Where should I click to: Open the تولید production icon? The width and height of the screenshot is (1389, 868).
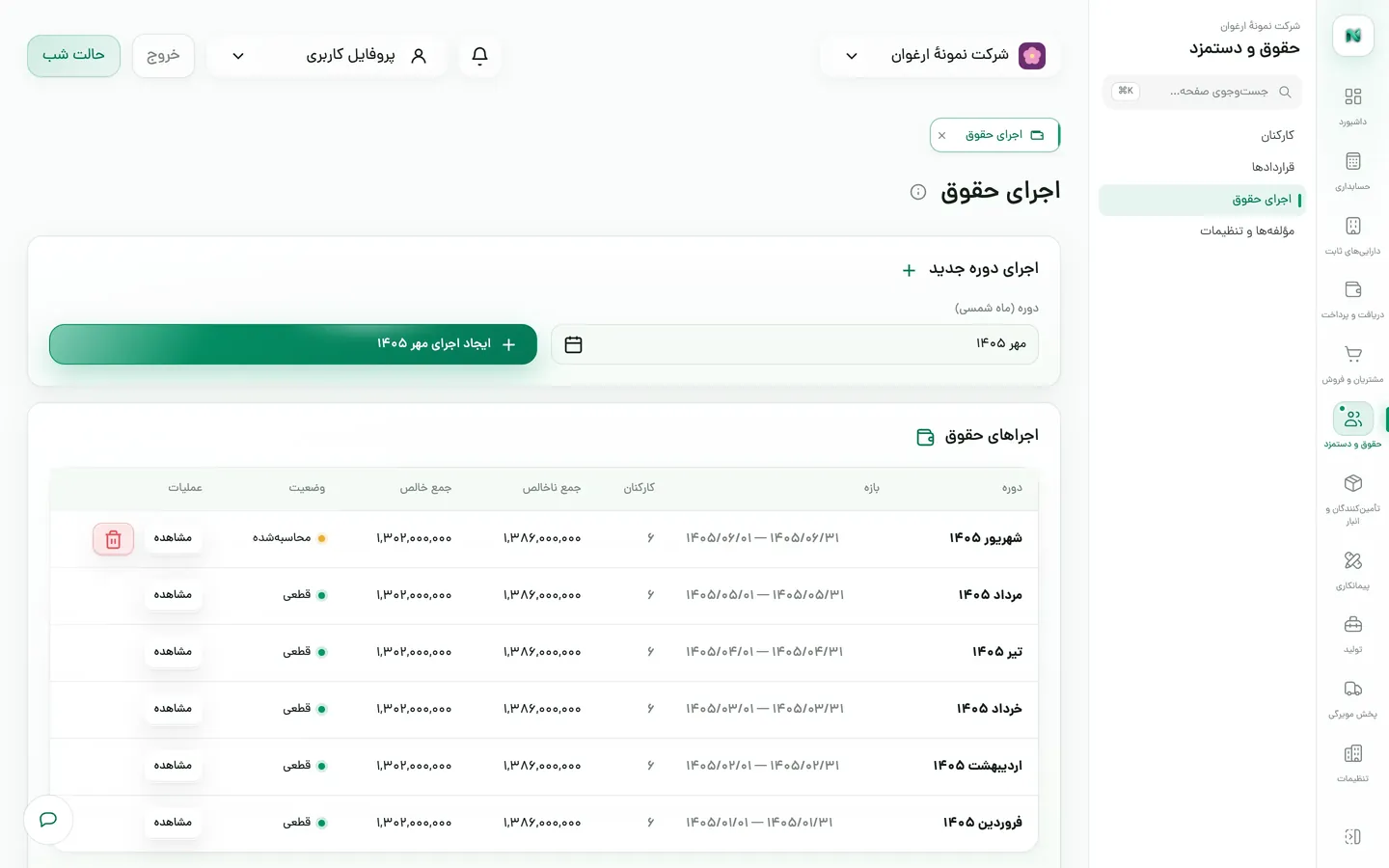[x=1352, y=624]
